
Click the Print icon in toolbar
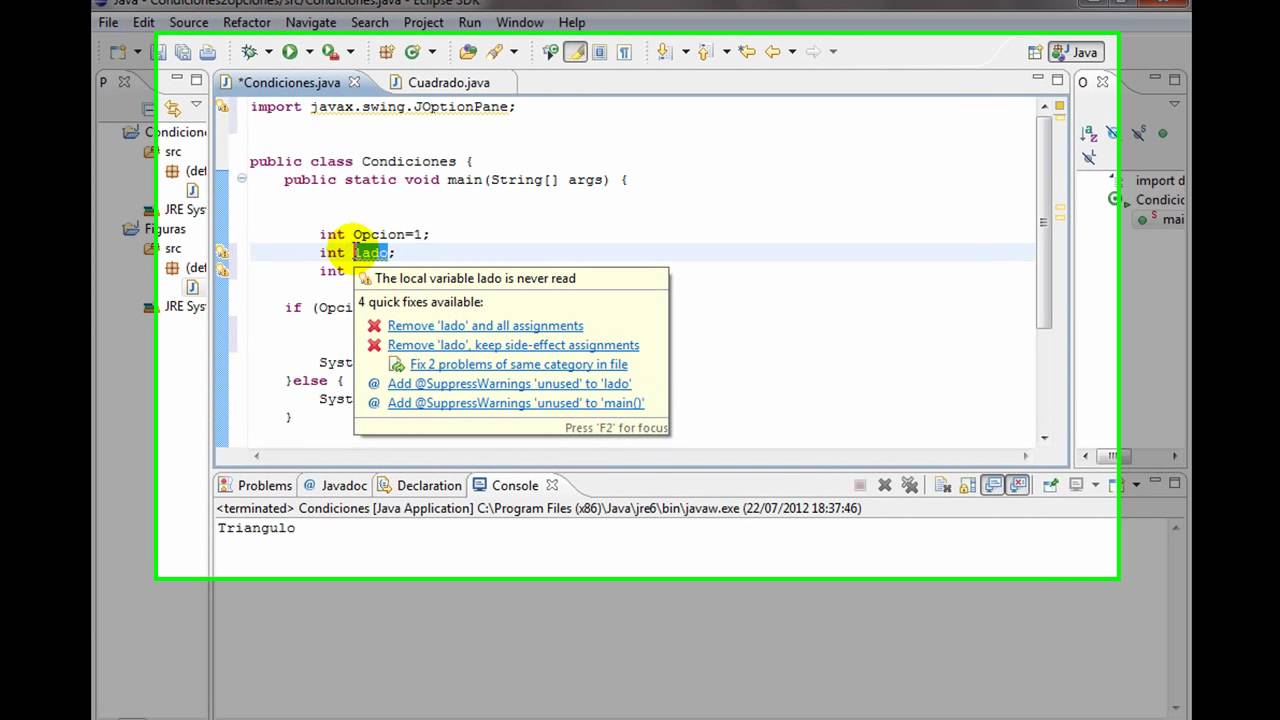click(207, 52)
